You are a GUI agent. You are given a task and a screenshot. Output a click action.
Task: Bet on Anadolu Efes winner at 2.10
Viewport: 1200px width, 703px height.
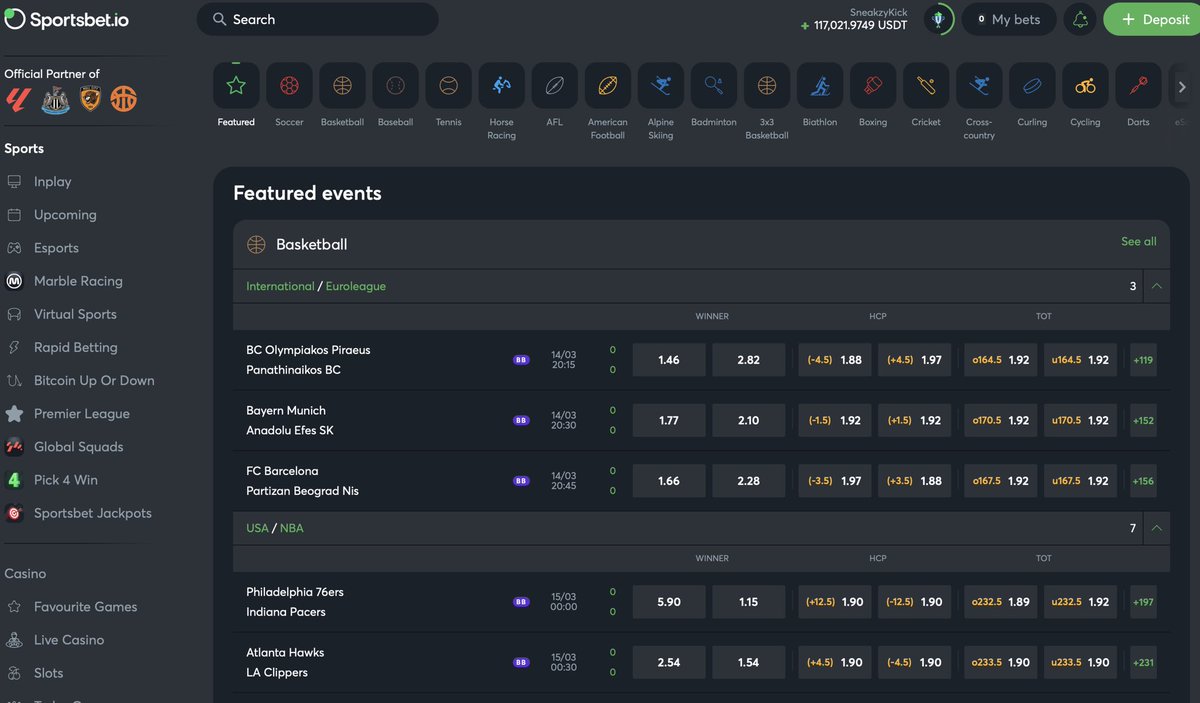[x=748, y=420]
